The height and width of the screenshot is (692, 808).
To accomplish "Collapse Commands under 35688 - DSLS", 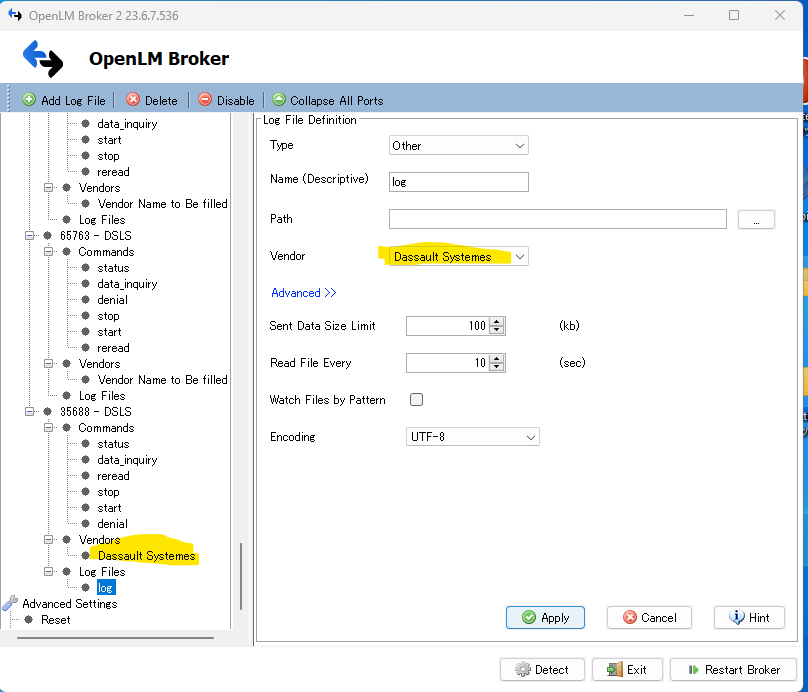I will [x=48, y=428].
